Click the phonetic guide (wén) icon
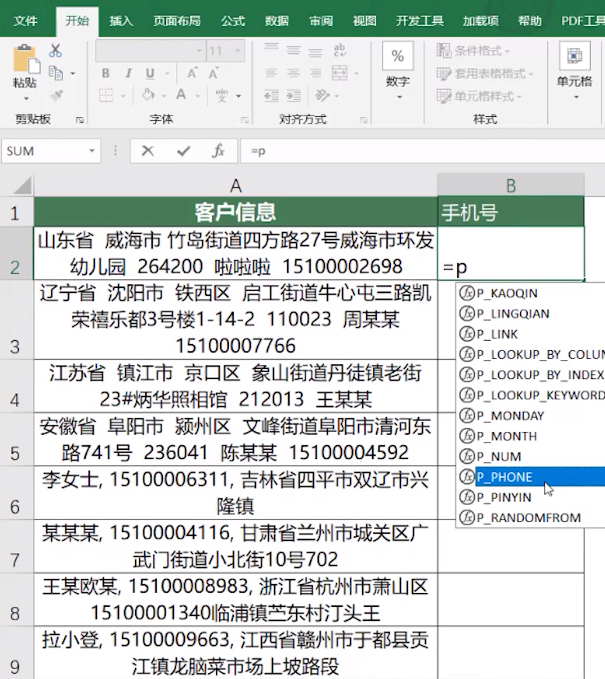The width and height of the screenshot is (605, 679). (x=222, y=95)
